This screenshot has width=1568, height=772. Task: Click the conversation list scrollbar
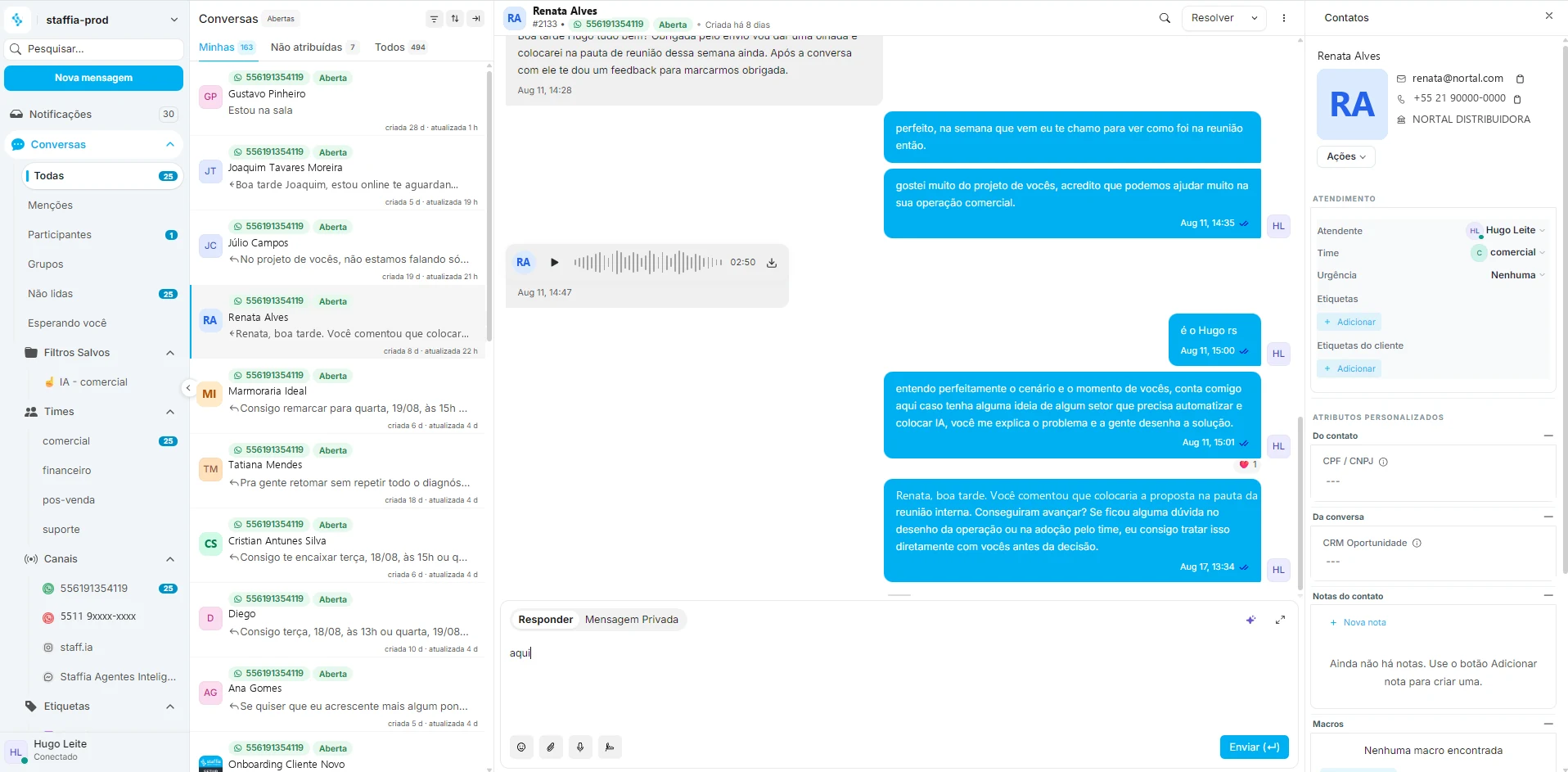tap(489, 205)
